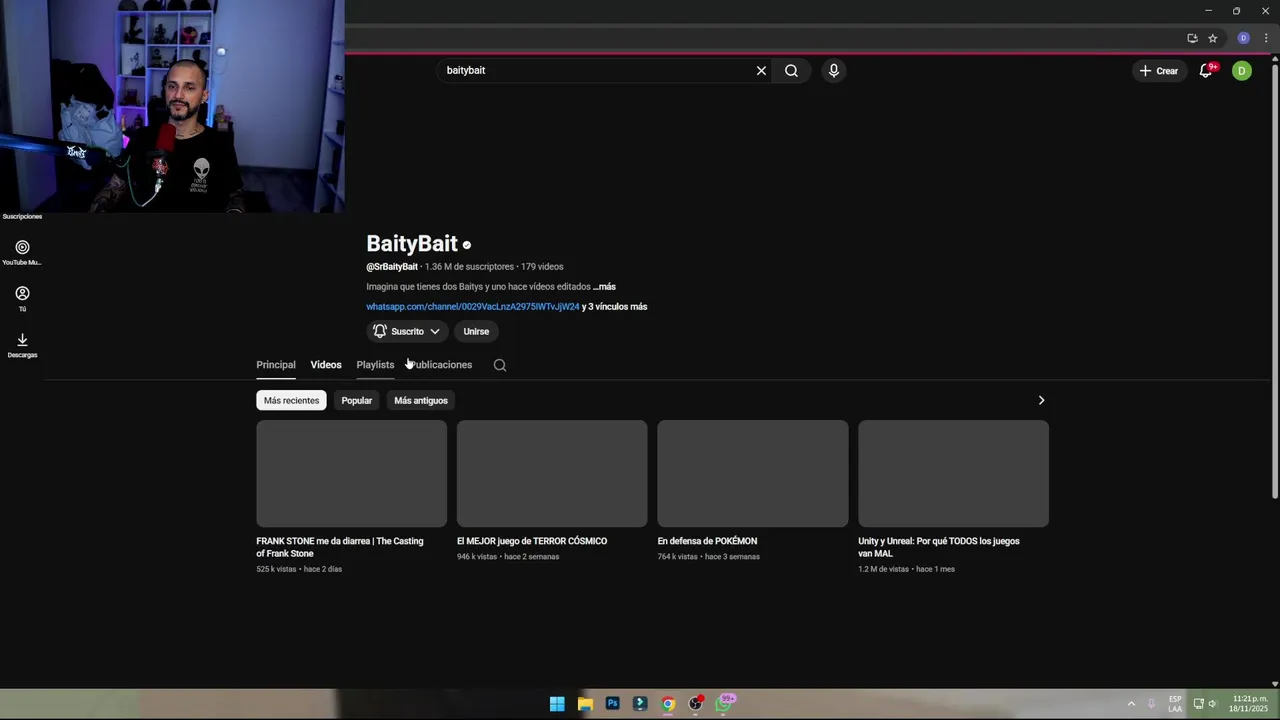Click the @SrBaityBait handle text
Screen dimensions: 1280x720
coord(392,267)
